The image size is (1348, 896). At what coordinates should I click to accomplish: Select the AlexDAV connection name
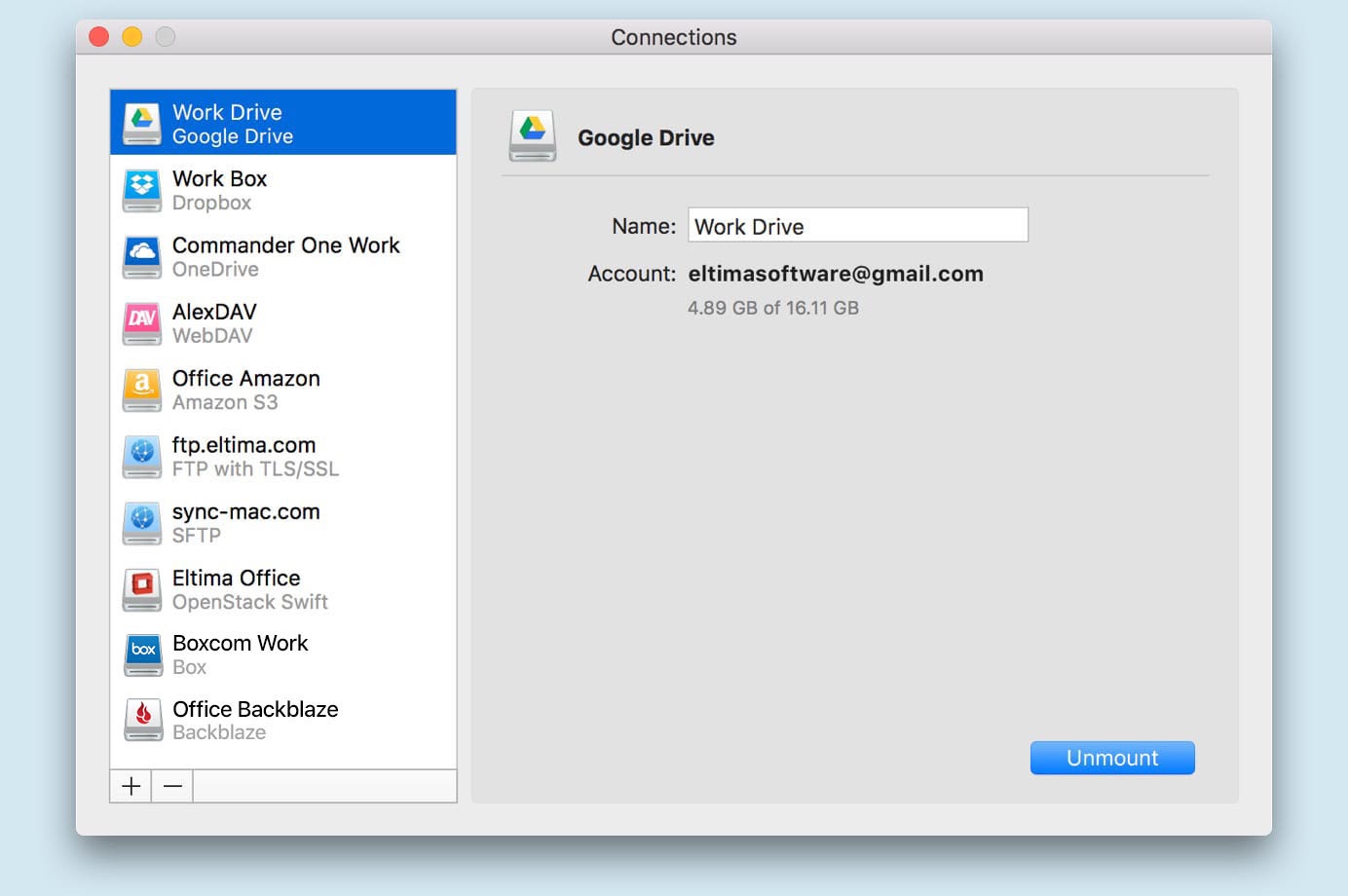[x=214, y=312]
